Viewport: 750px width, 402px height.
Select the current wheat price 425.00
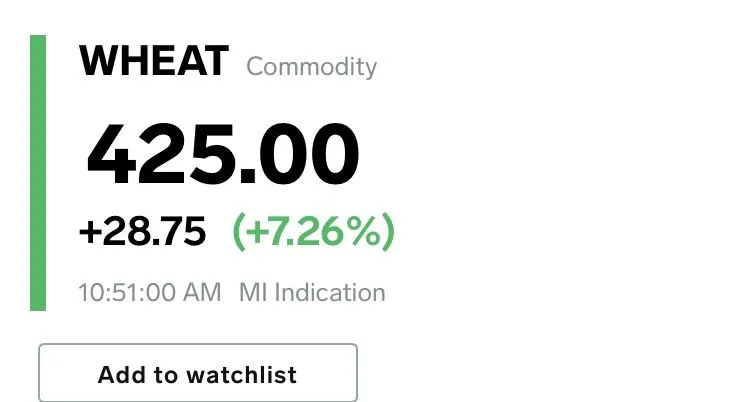pos(222,153)
